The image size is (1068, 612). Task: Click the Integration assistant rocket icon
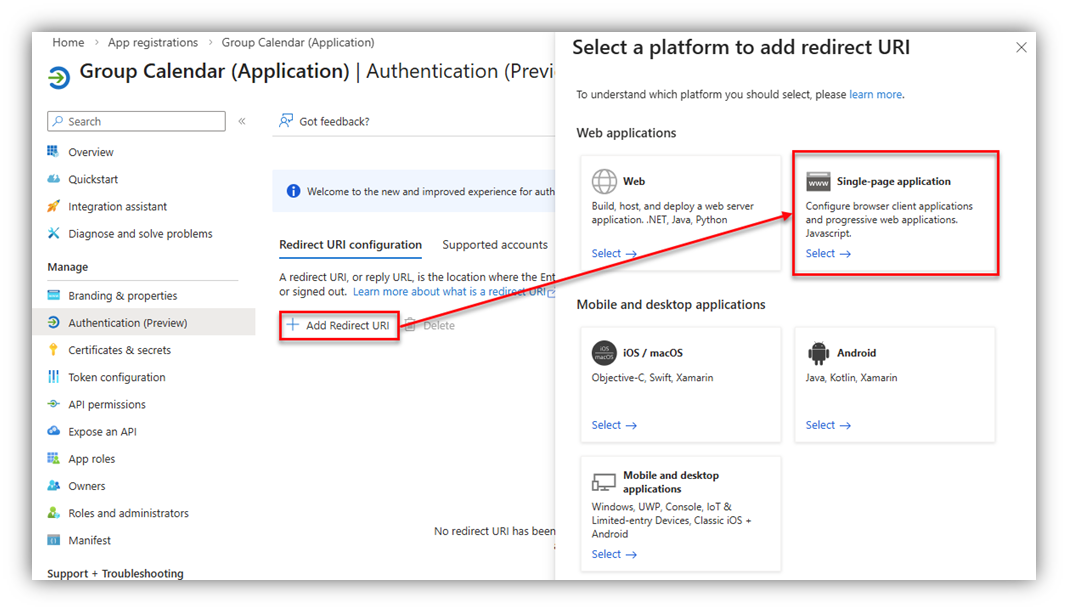[x=53, y=206]
